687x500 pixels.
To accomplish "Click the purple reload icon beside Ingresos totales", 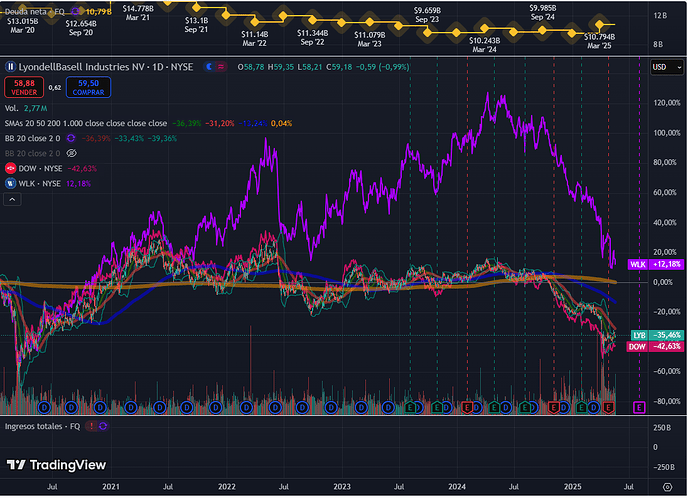I will click(103, 427).
